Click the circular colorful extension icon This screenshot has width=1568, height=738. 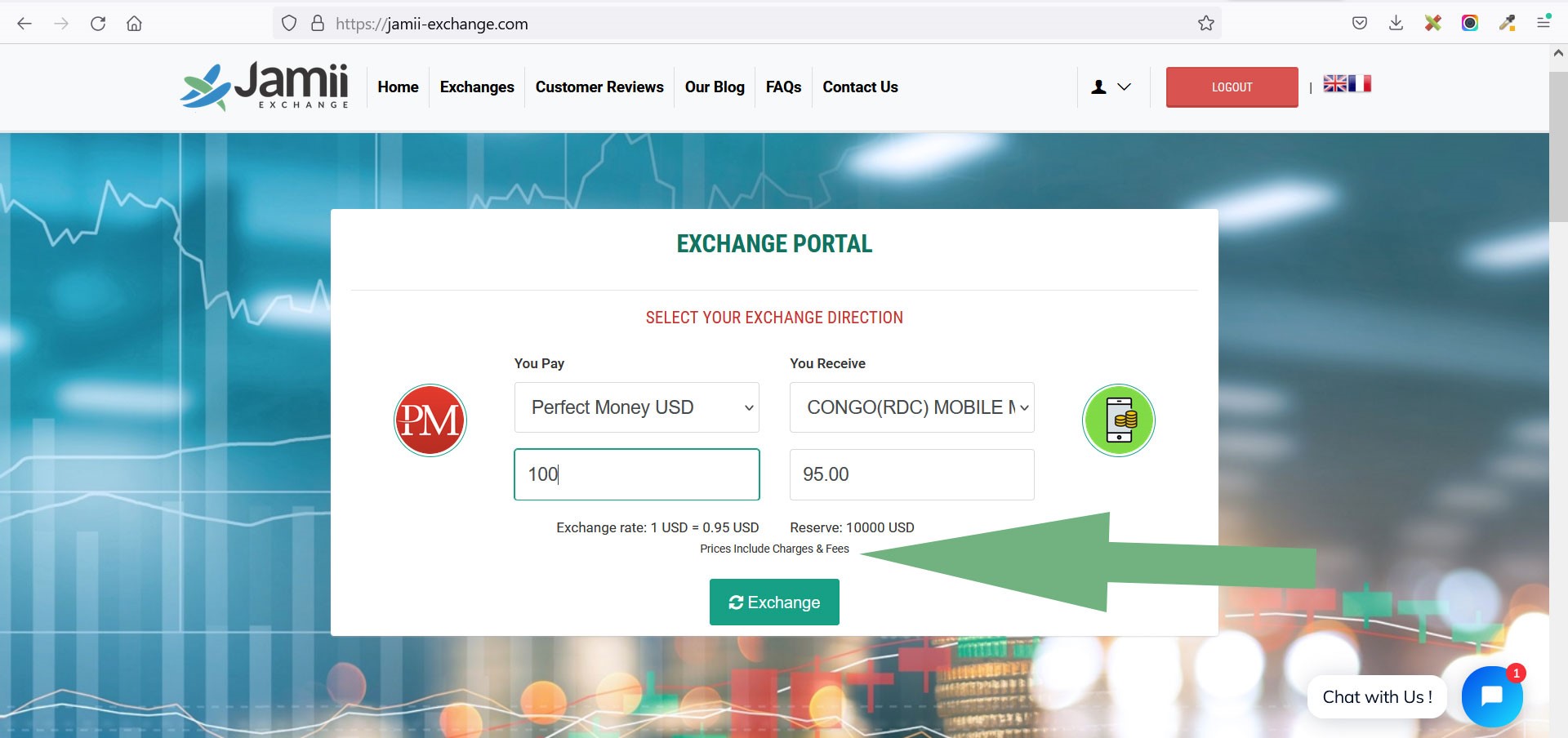1470,24
